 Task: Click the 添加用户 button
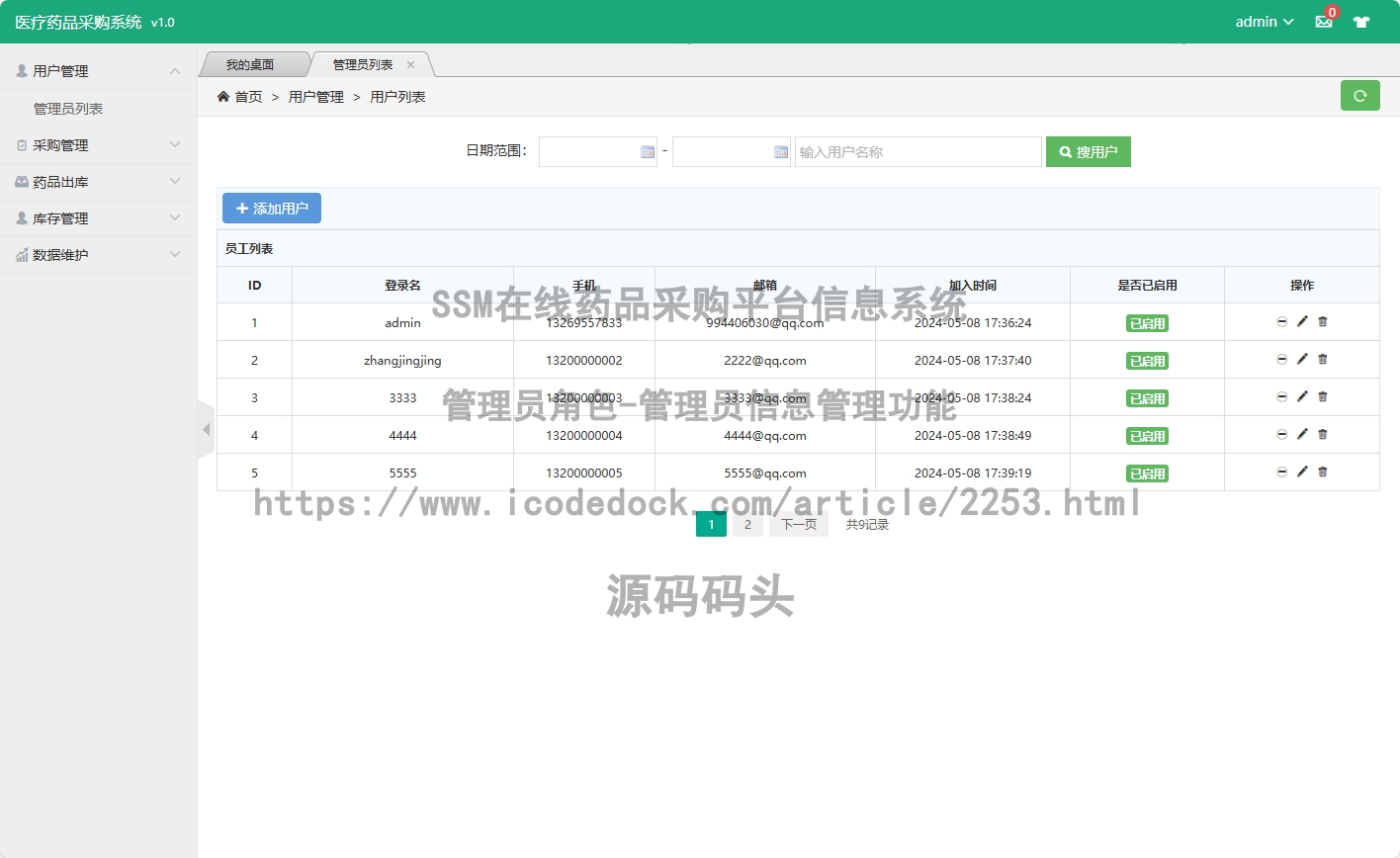(272, 209)
